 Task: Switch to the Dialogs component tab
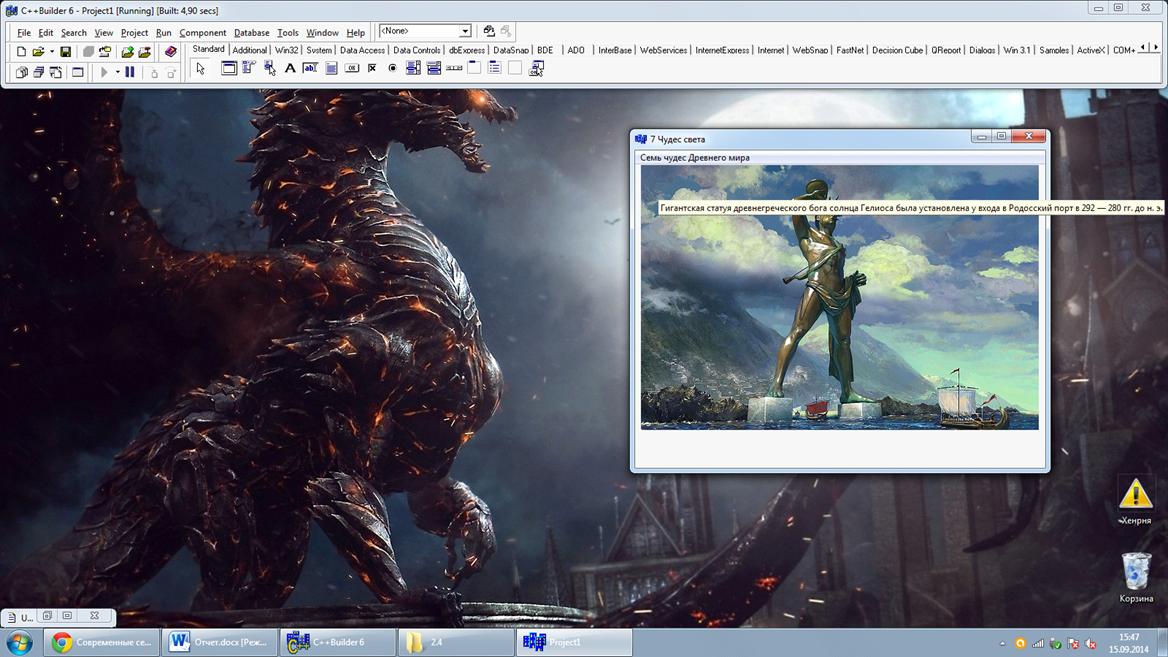[x=981, y=50]
